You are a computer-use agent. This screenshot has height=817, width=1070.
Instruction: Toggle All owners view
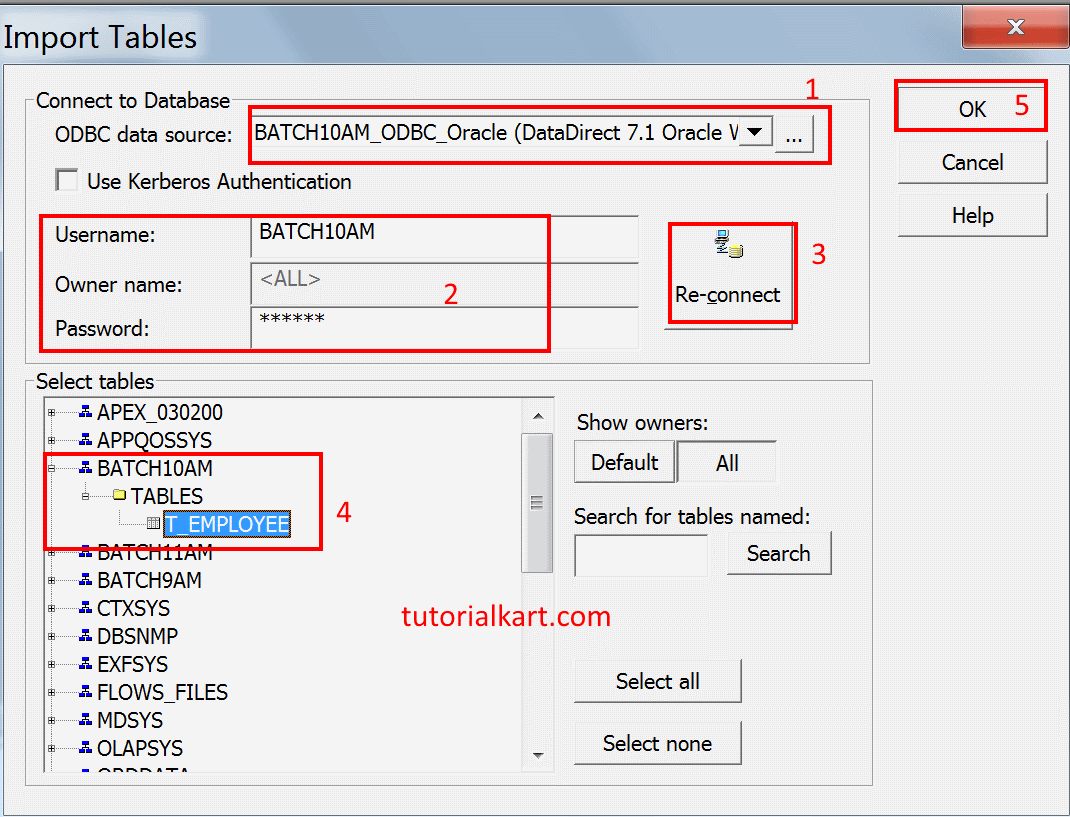(x=727, y=462)
